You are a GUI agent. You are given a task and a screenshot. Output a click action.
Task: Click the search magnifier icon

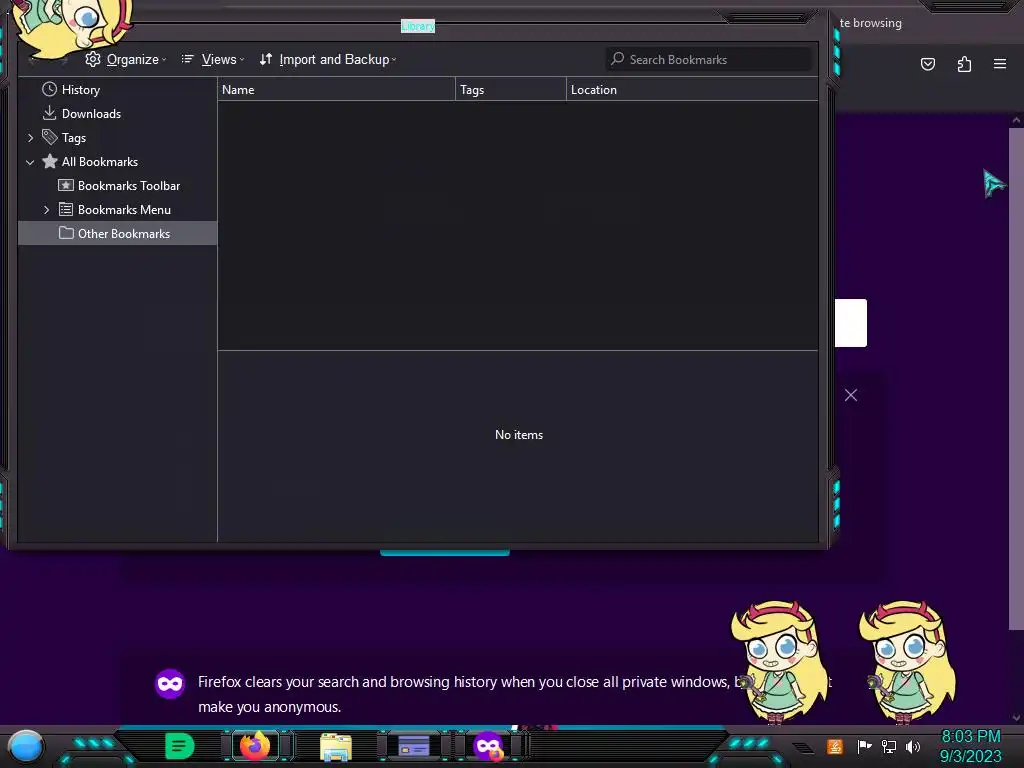(x=617, y=59)
